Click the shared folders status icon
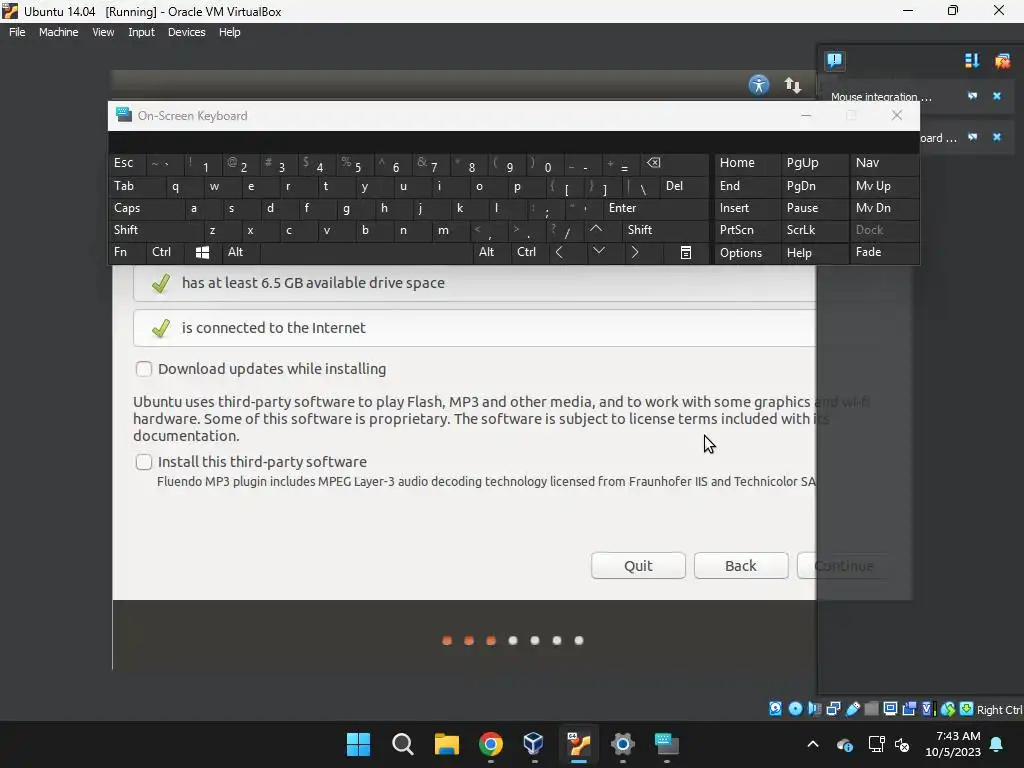Viewport: 1024px width, 768px height. coord(871,709)
